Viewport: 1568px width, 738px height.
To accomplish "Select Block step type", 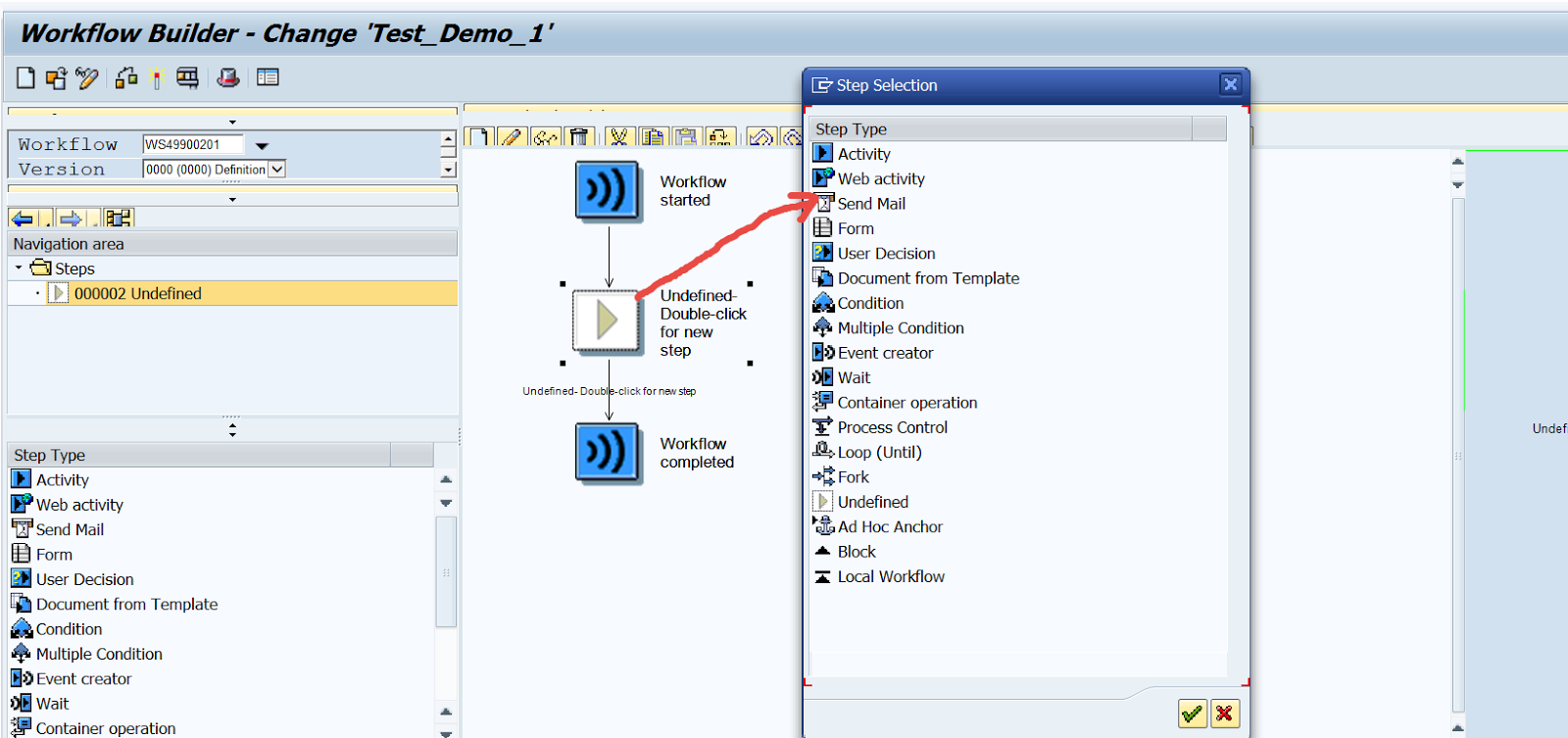I will 857,552.
